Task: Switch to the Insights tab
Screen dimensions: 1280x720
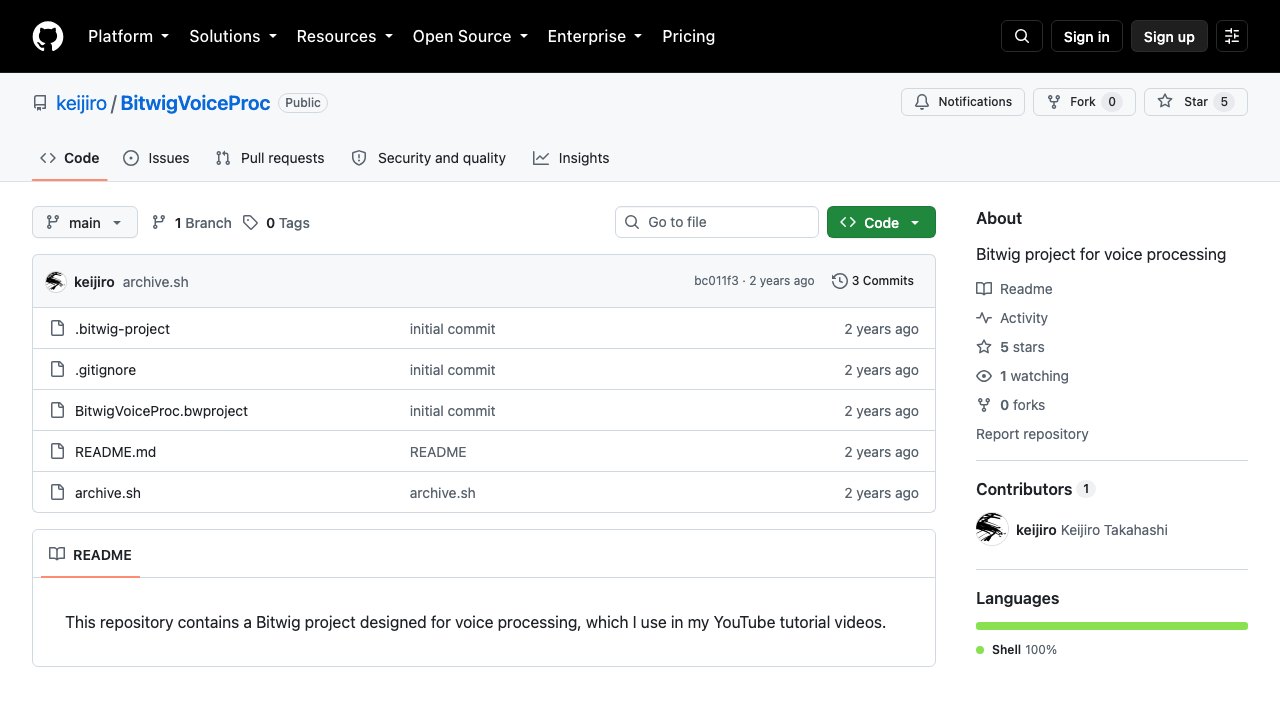Action: tap(571, 158)
